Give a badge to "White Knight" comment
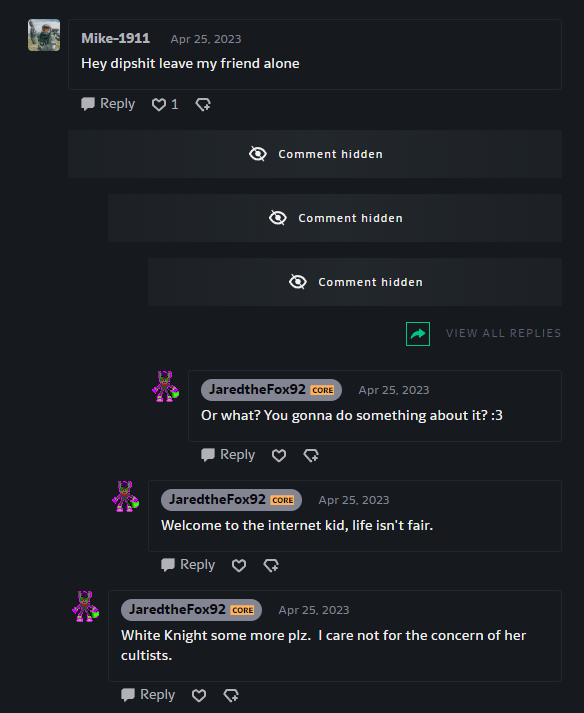The width and height of the screenshot is (584, 713). [x=231, y=695]
